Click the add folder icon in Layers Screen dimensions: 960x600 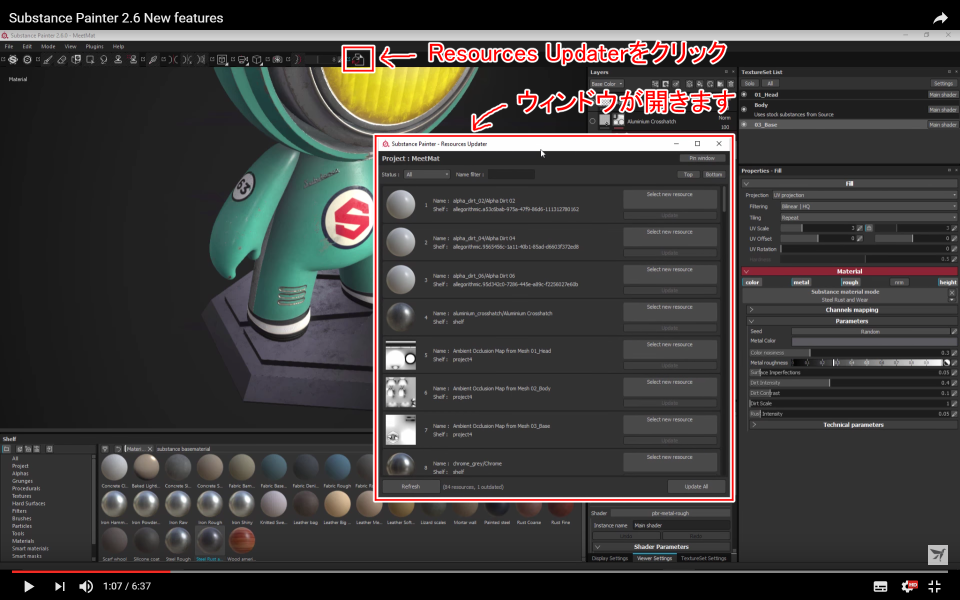coord(721,84)
